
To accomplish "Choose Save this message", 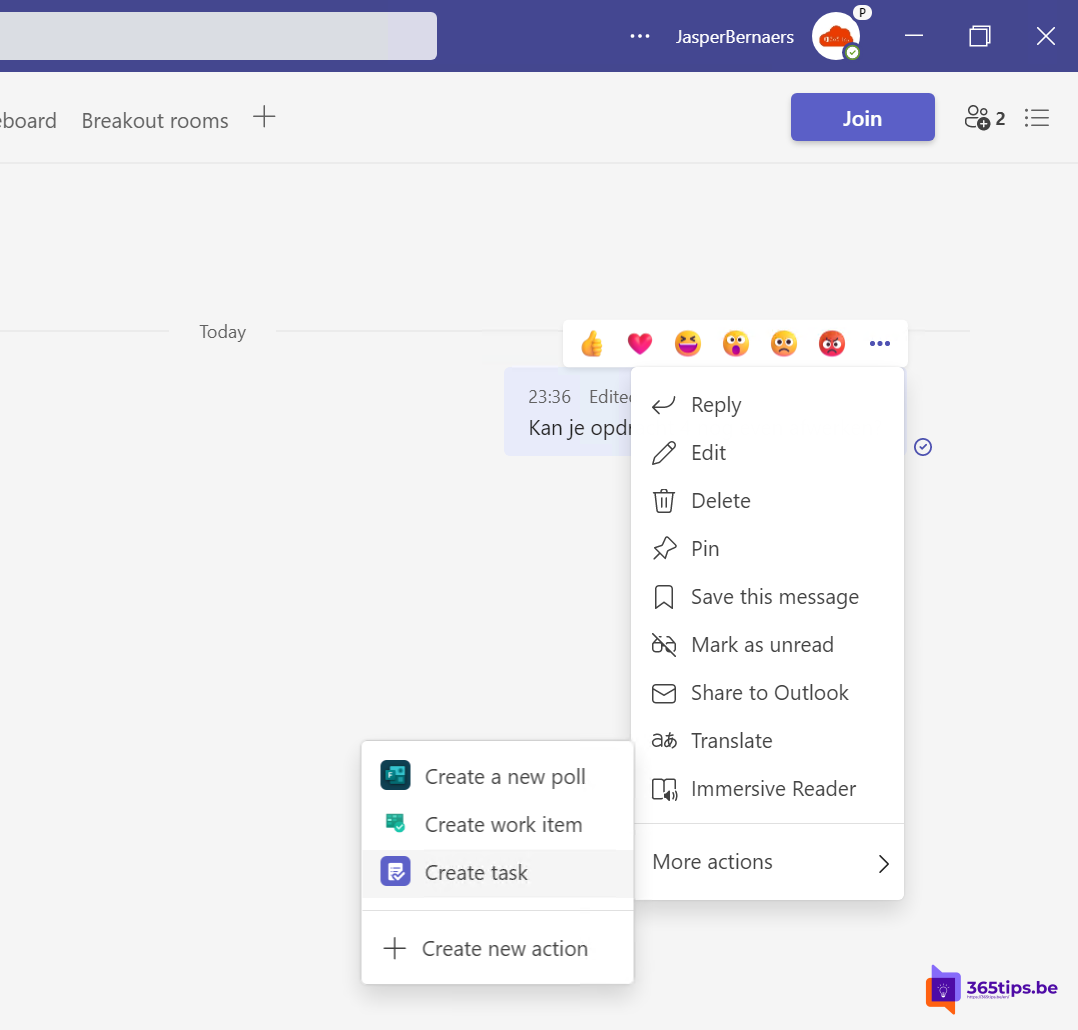I will click(x=769, y=597).
